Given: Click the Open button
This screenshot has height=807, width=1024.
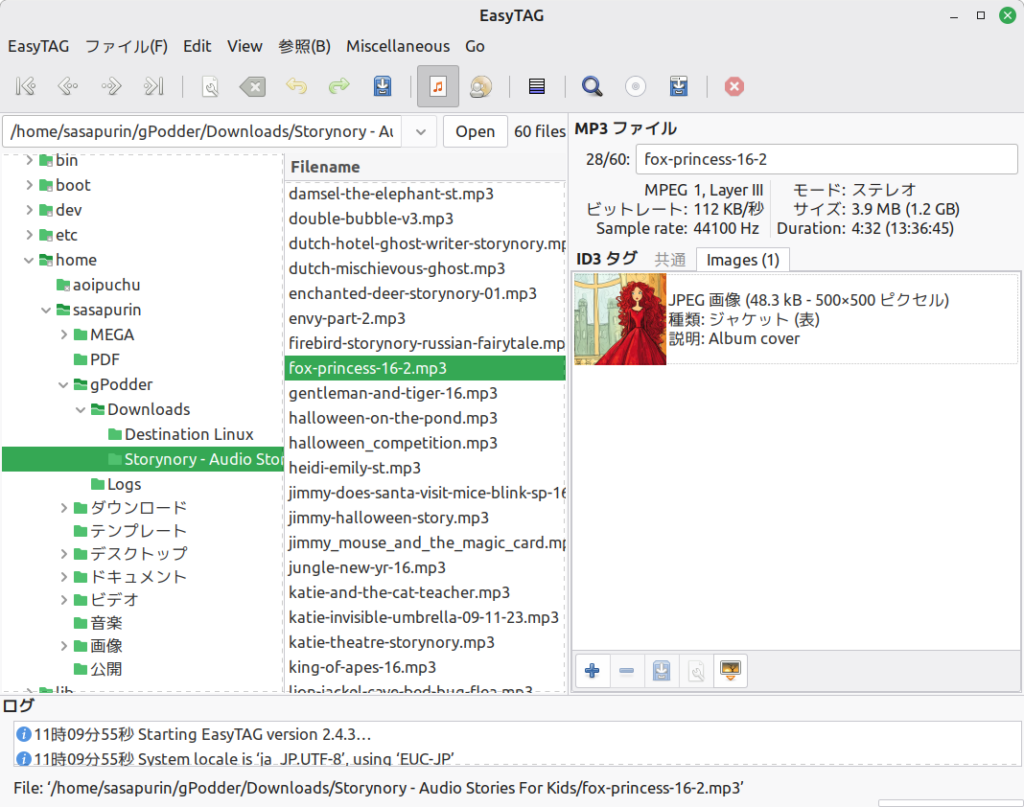Looking at the screenshot, I should pos(474,131).
